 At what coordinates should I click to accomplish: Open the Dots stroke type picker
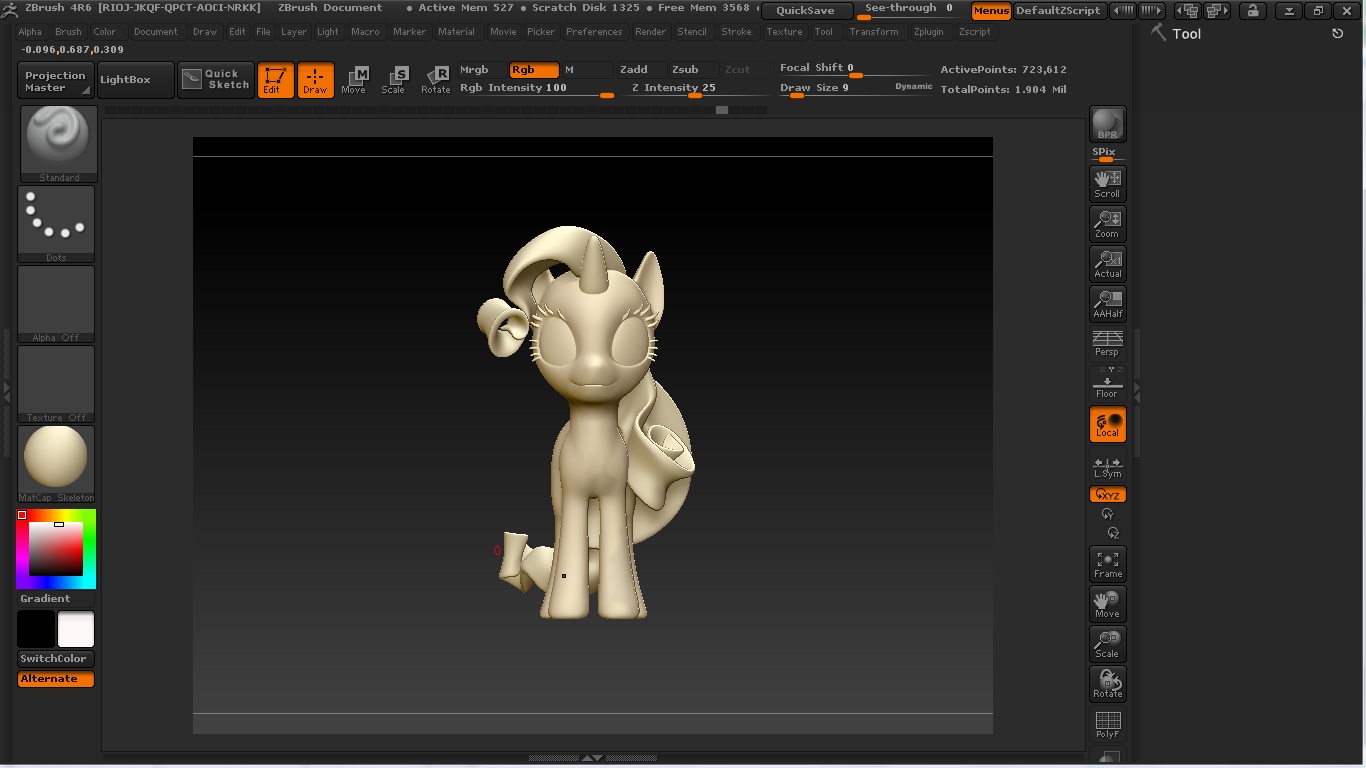tap(56, 224)
